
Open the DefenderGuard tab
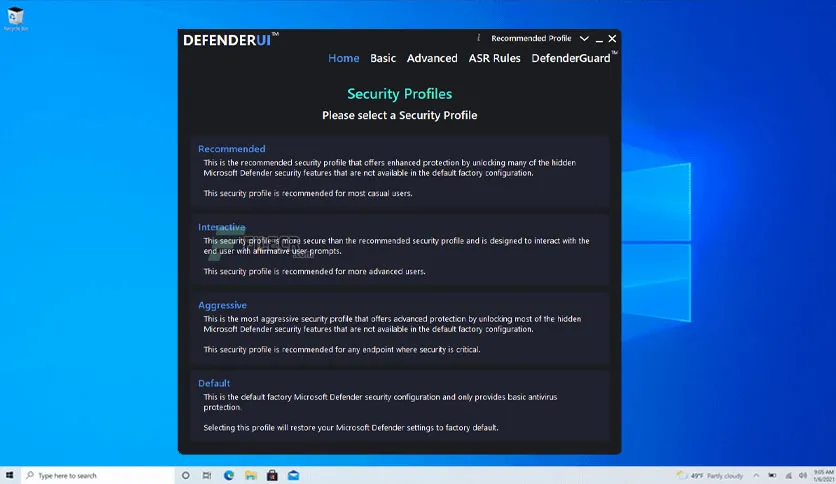pyautogui.click(x=571, y=58)
